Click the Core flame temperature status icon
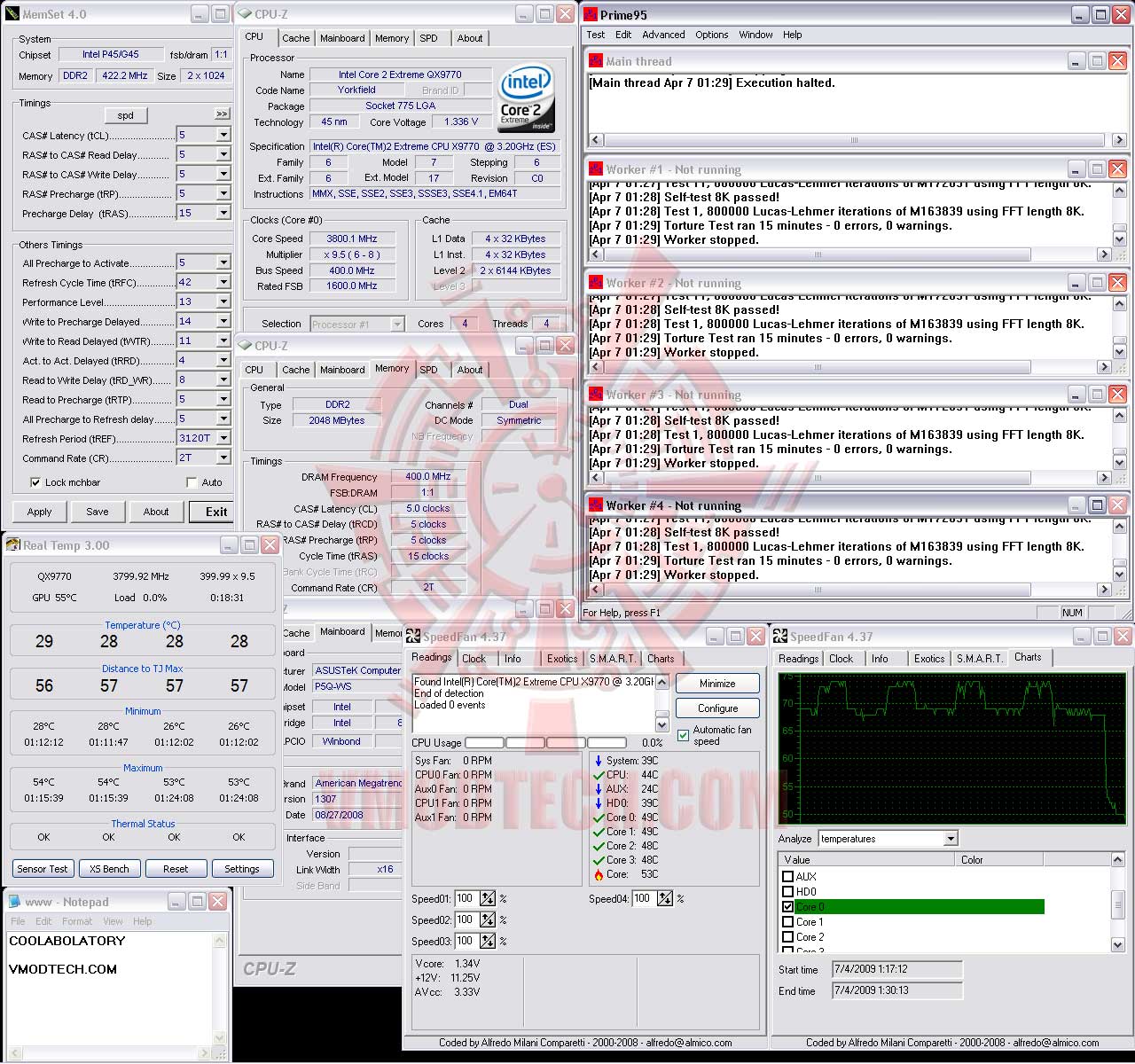 (599, 874)
